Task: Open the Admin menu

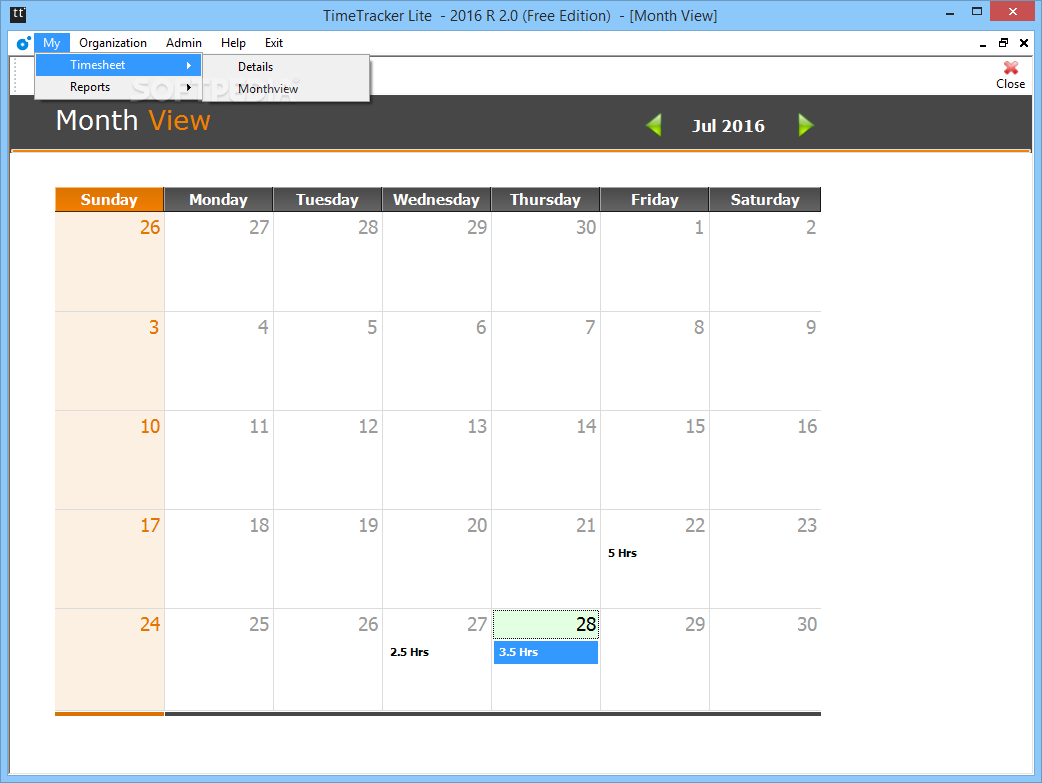Action: 183,43
